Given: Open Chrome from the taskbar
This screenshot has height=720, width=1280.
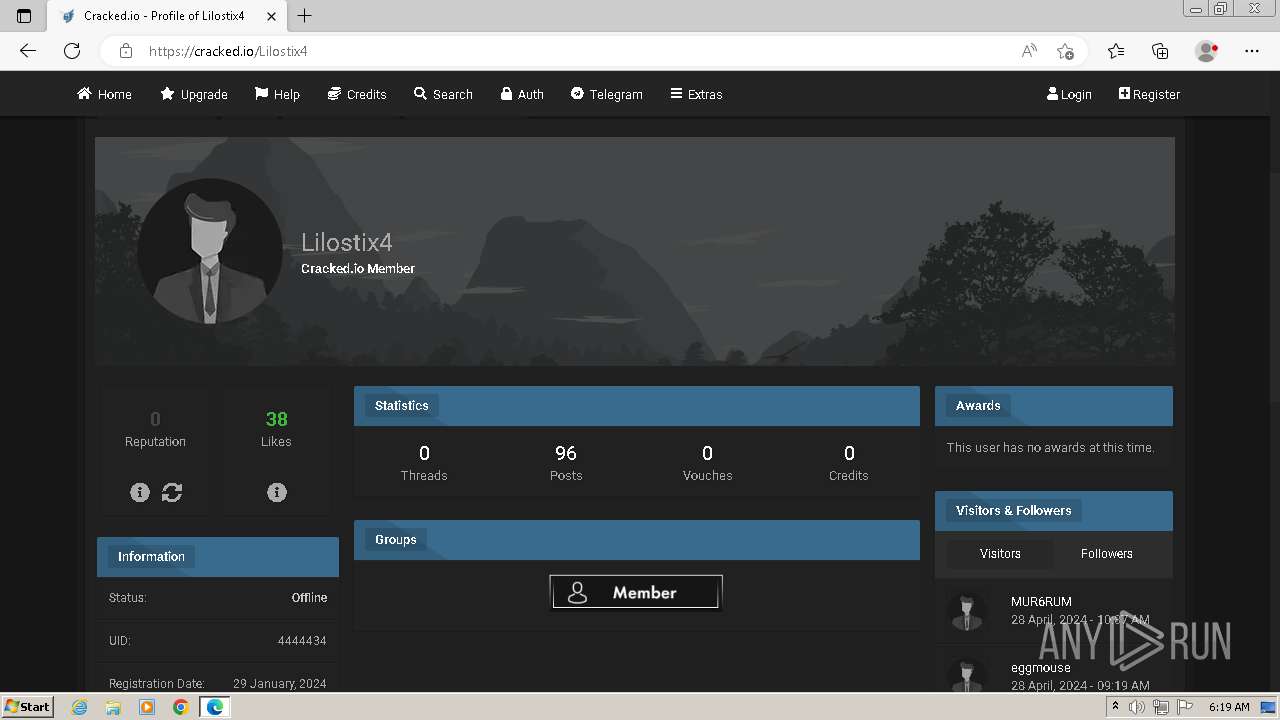Looking at the screenshot, I should [180, 707].
